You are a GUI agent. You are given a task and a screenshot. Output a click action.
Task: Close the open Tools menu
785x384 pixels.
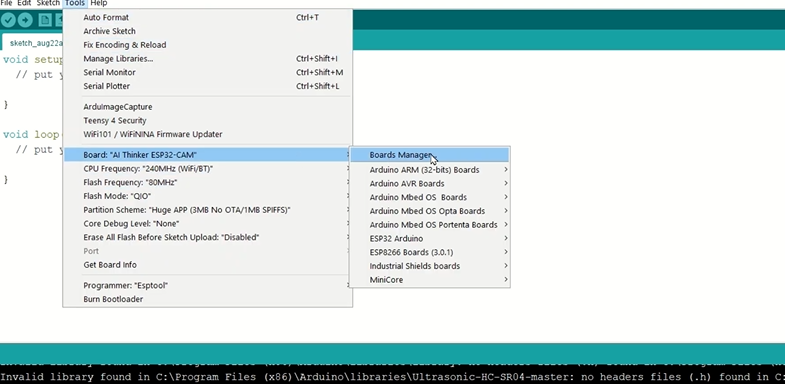75,3
